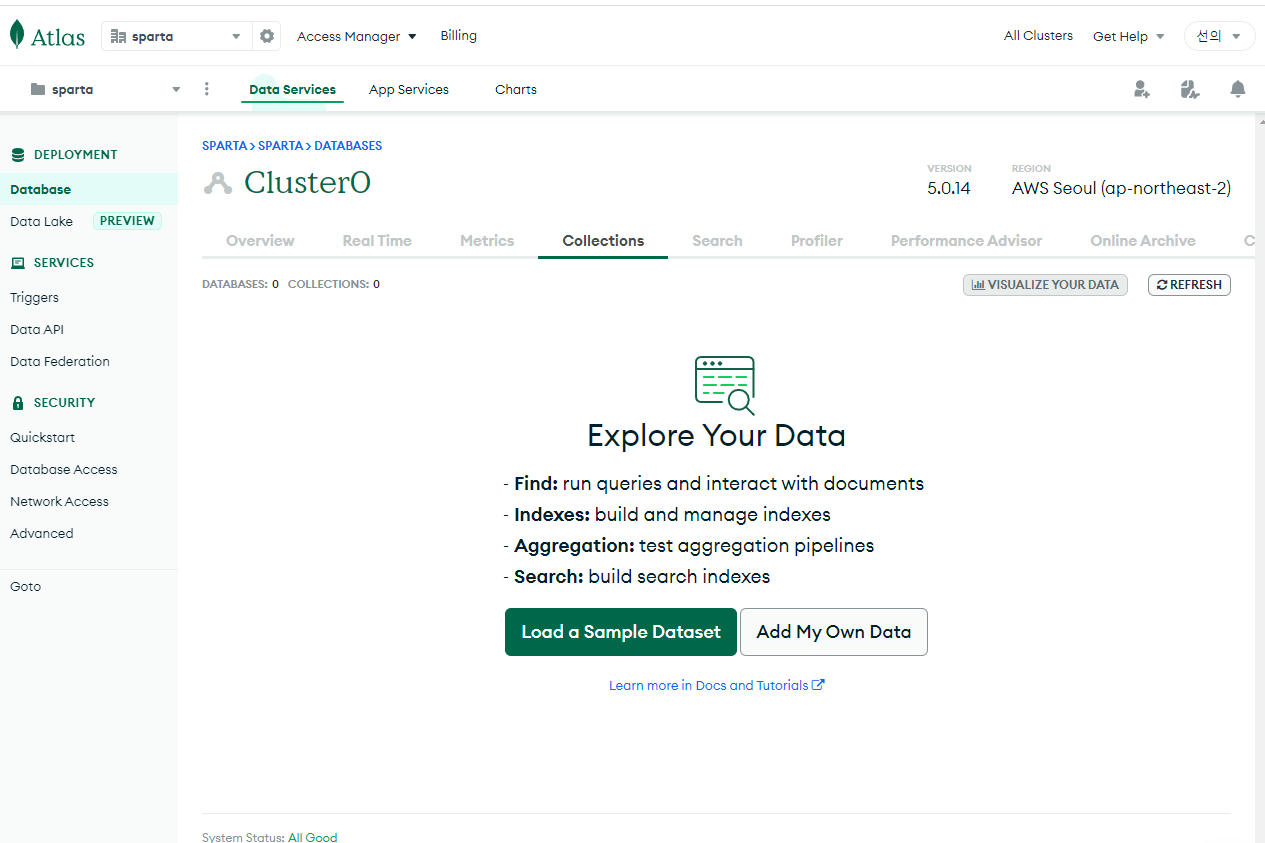Viewport: 1265px width, 843px height.
Task: Click the Atlas leaf logo
Action: tap(17, 35)
